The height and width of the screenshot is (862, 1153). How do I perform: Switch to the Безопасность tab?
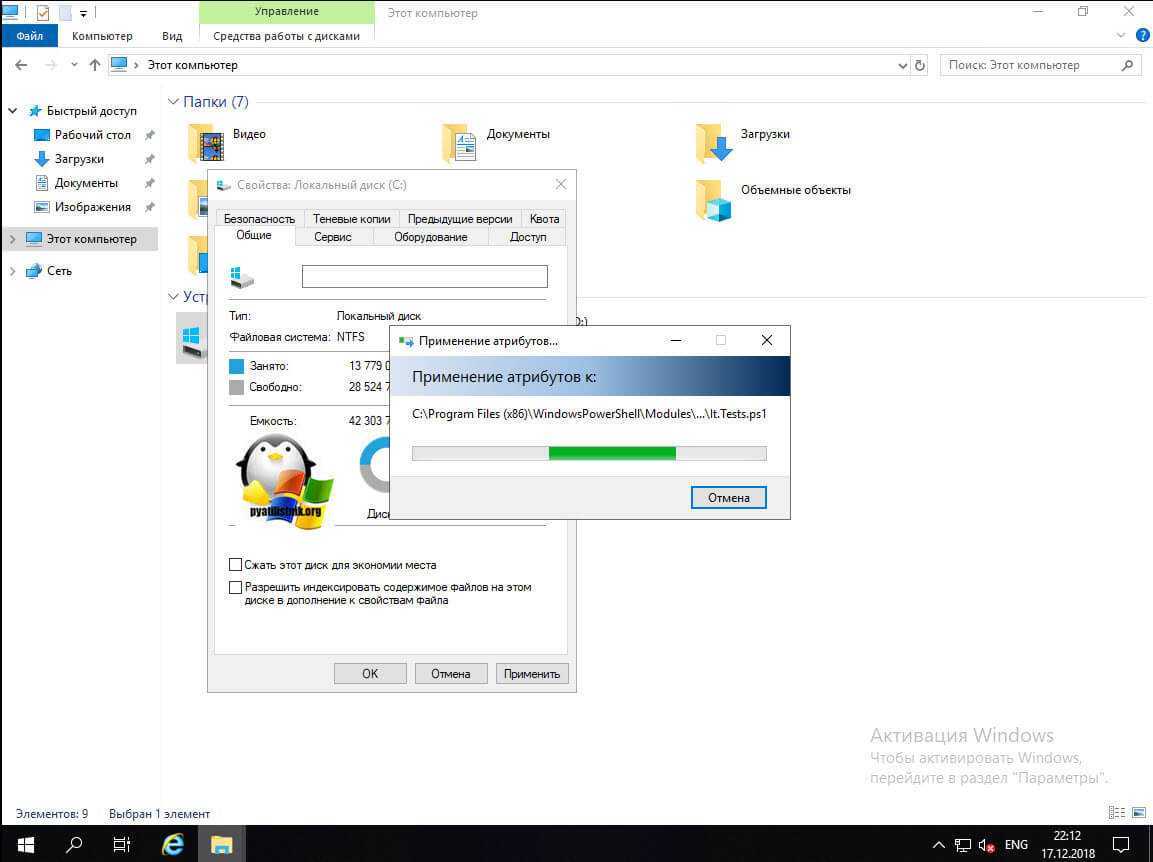[x=259, y=218]
